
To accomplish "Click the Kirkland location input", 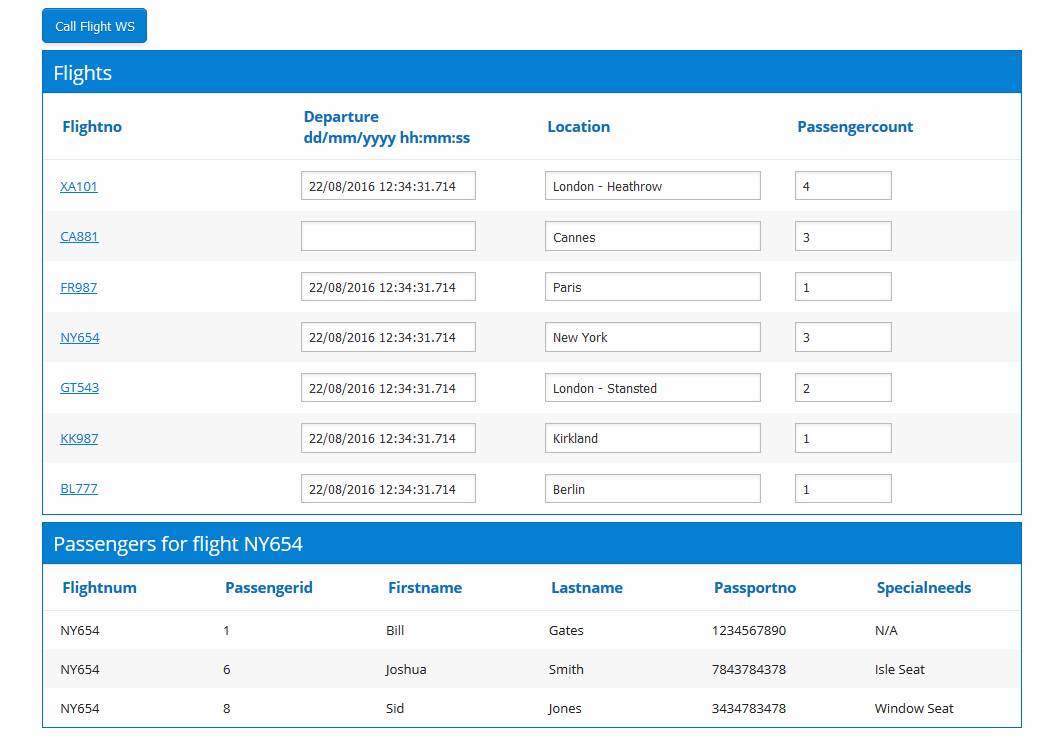I will click(x=652, y=439).
